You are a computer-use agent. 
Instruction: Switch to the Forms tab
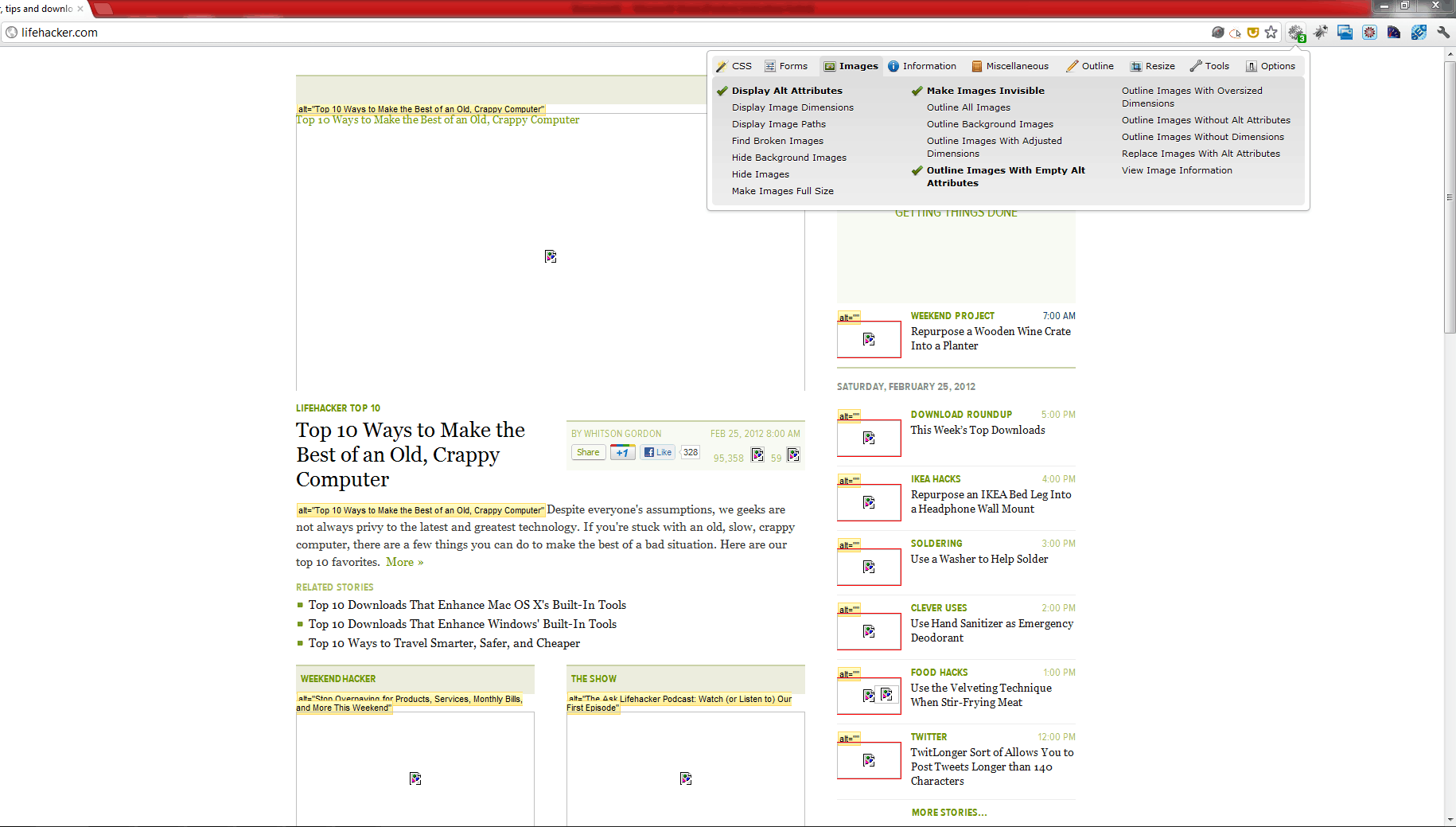(786, 66)
